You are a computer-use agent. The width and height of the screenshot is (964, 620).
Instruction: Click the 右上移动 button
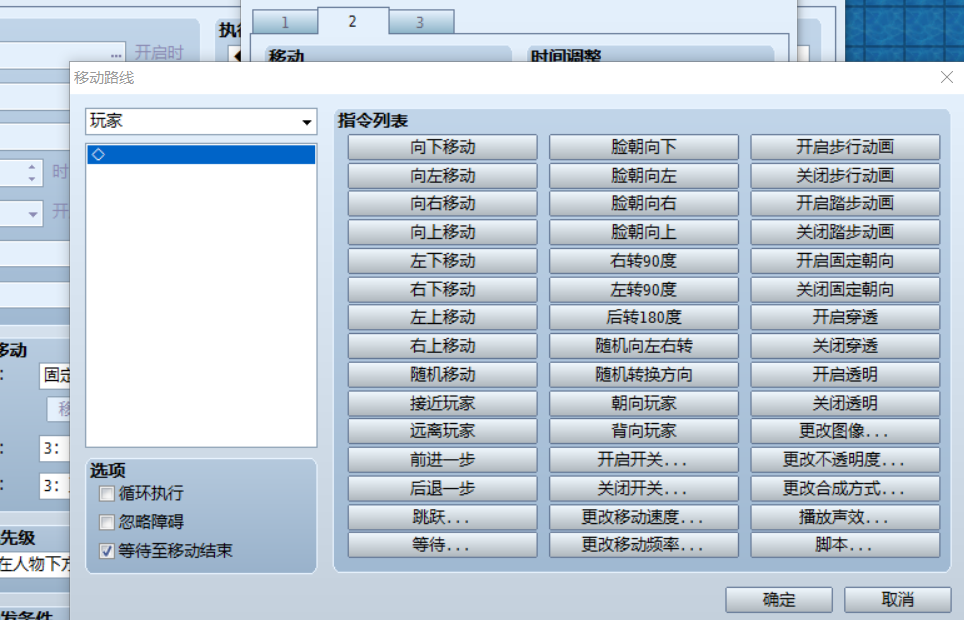point(443,346)
